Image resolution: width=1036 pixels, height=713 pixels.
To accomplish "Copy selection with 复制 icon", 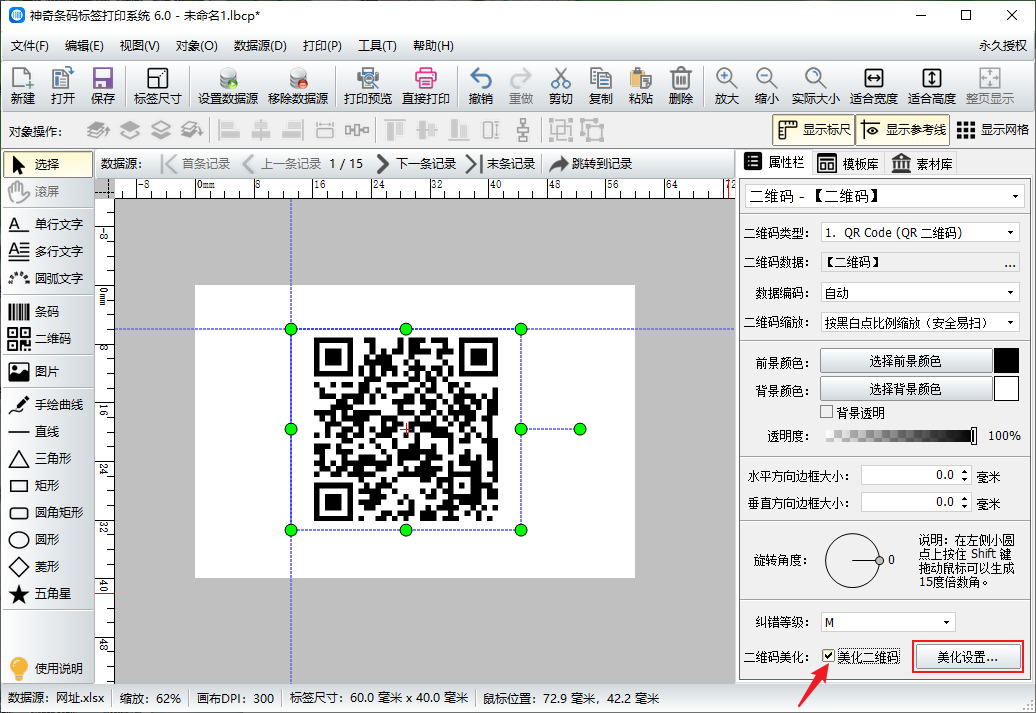I will (x=601, y=86).
